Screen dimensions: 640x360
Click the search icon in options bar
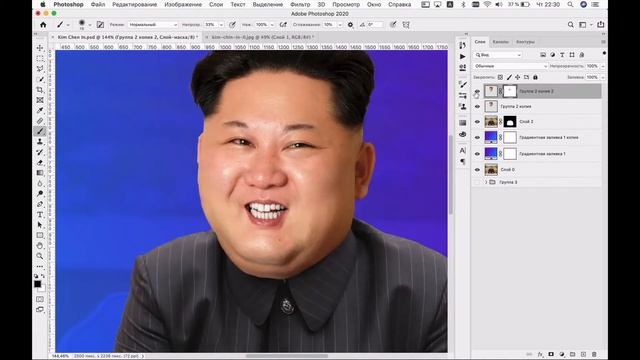pyautogui.click(x=571, y=24)
